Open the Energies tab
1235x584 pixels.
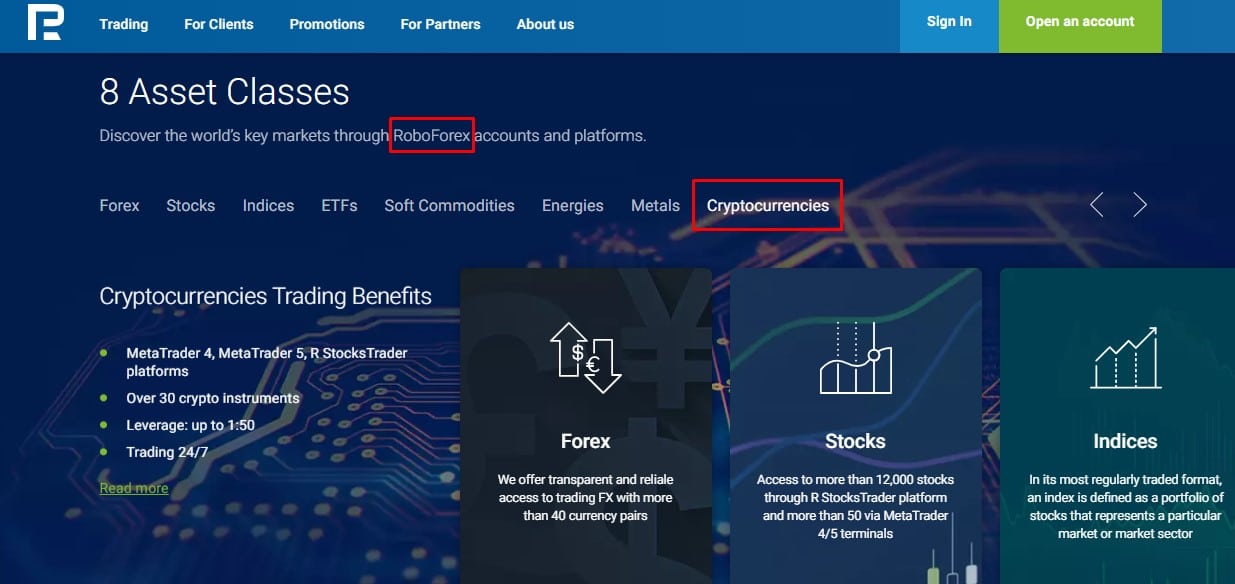click(x=573, y=205)
